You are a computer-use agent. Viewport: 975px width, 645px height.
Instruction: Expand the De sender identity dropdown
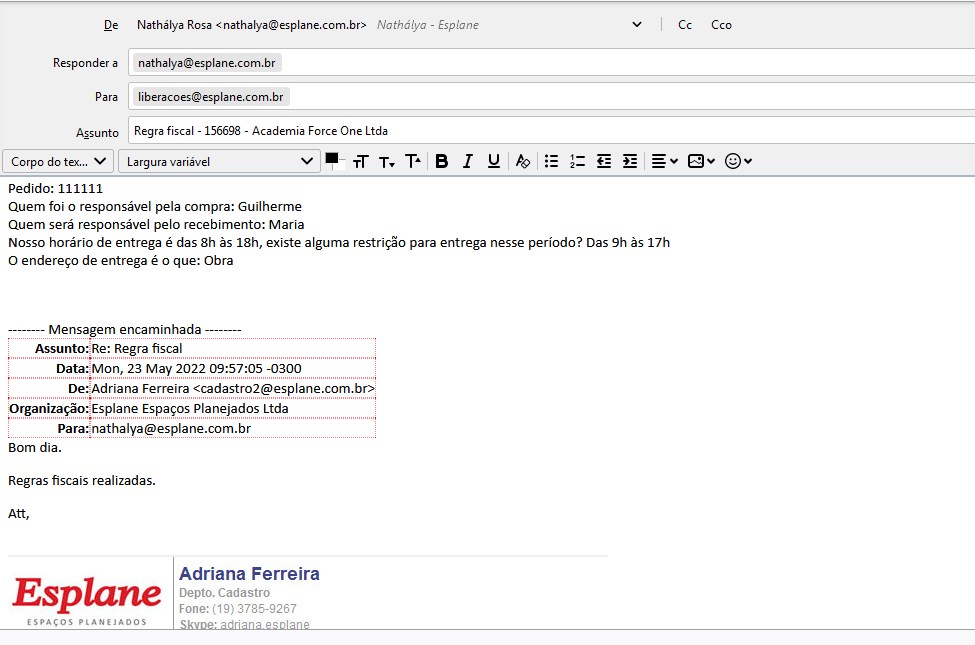(x=638, y=25)
